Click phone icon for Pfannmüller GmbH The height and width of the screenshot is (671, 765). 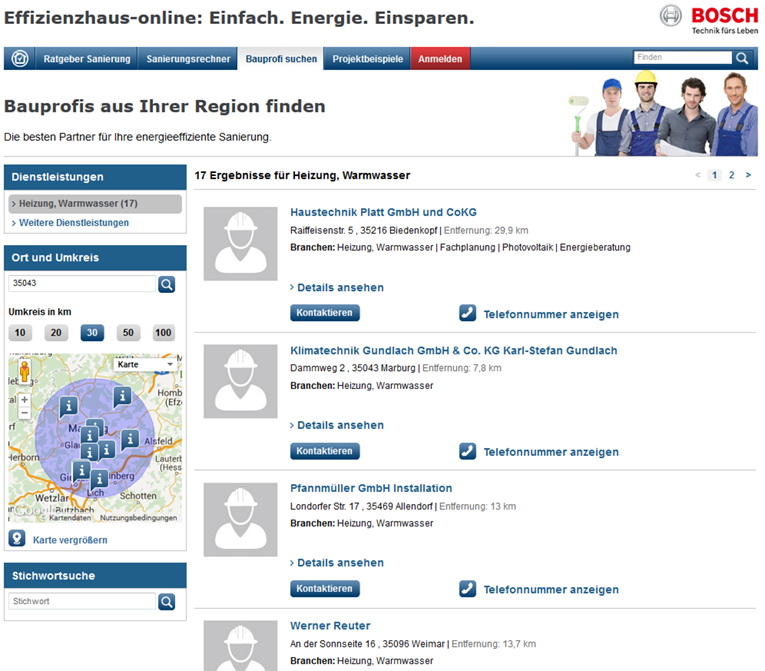tap(467, 589)
